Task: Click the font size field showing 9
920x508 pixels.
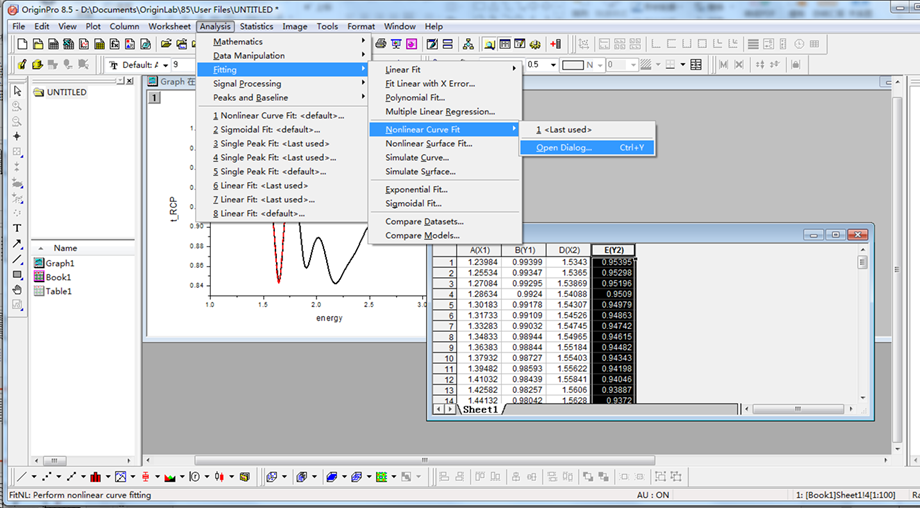Action: click(x=183, y=65)
